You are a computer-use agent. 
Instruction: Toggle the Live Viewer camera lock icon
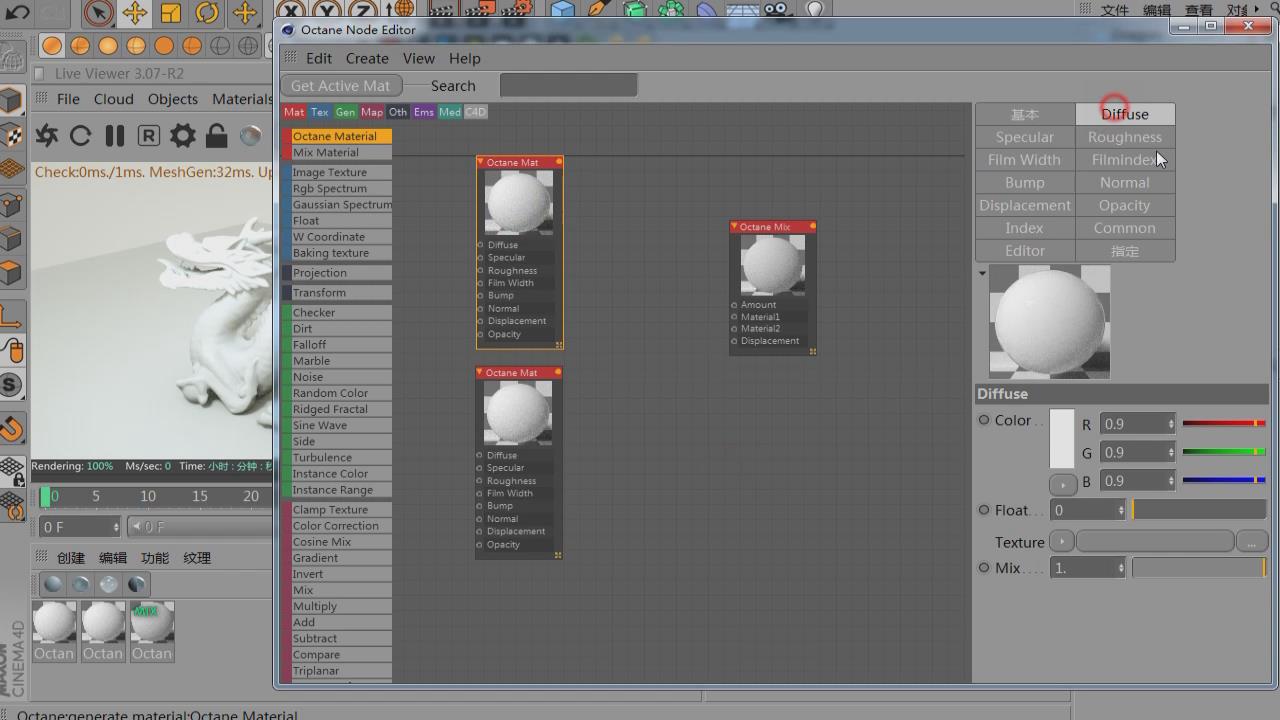point(216,135)
